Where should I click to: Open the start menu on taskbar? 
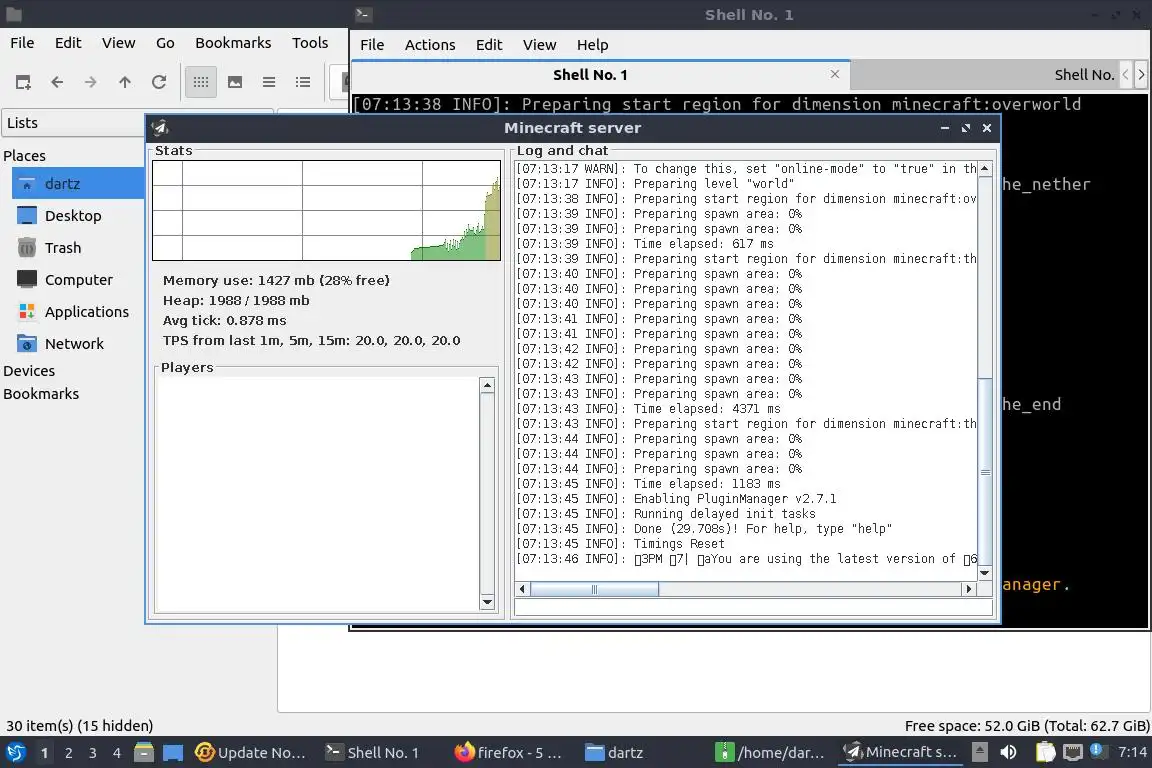tap(15, 753)
